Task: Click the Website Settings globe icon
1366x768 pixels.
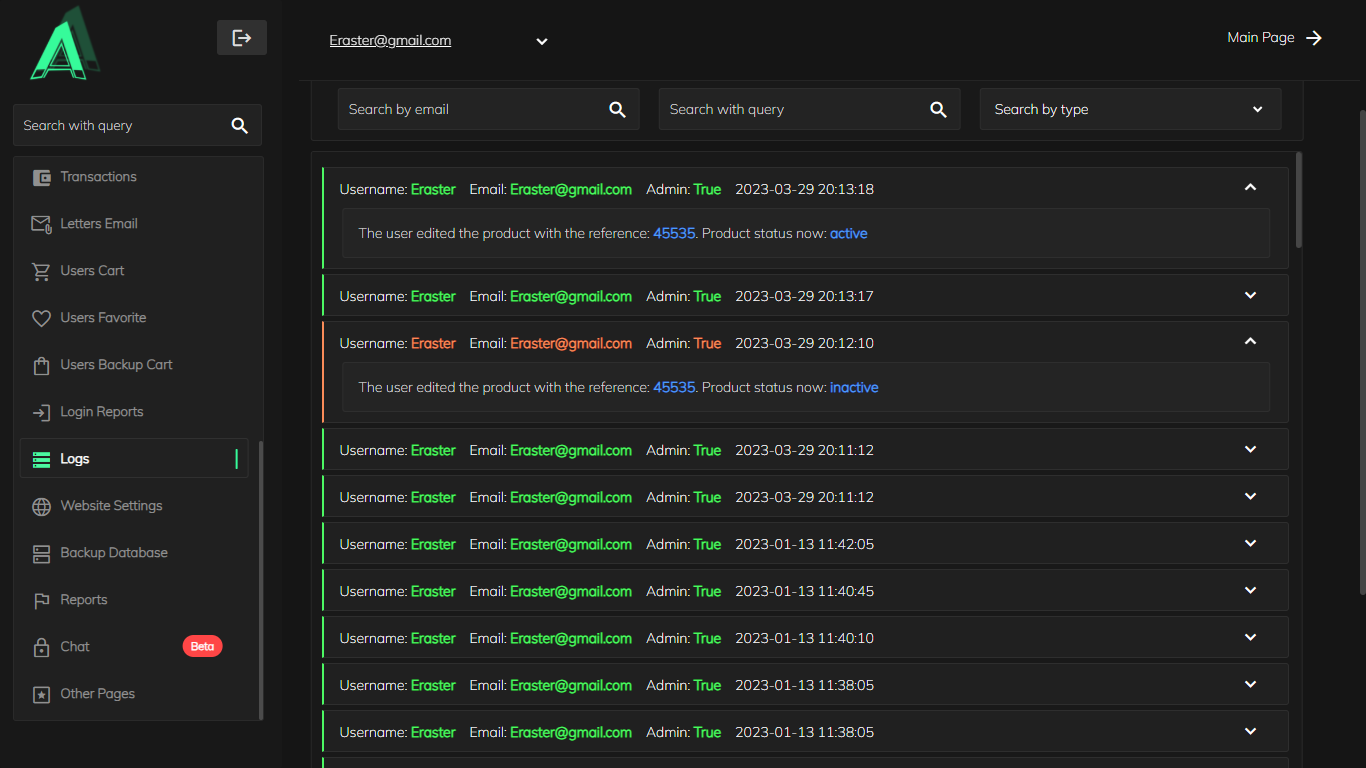Action: pyautogui.click(x=41, y=506)
